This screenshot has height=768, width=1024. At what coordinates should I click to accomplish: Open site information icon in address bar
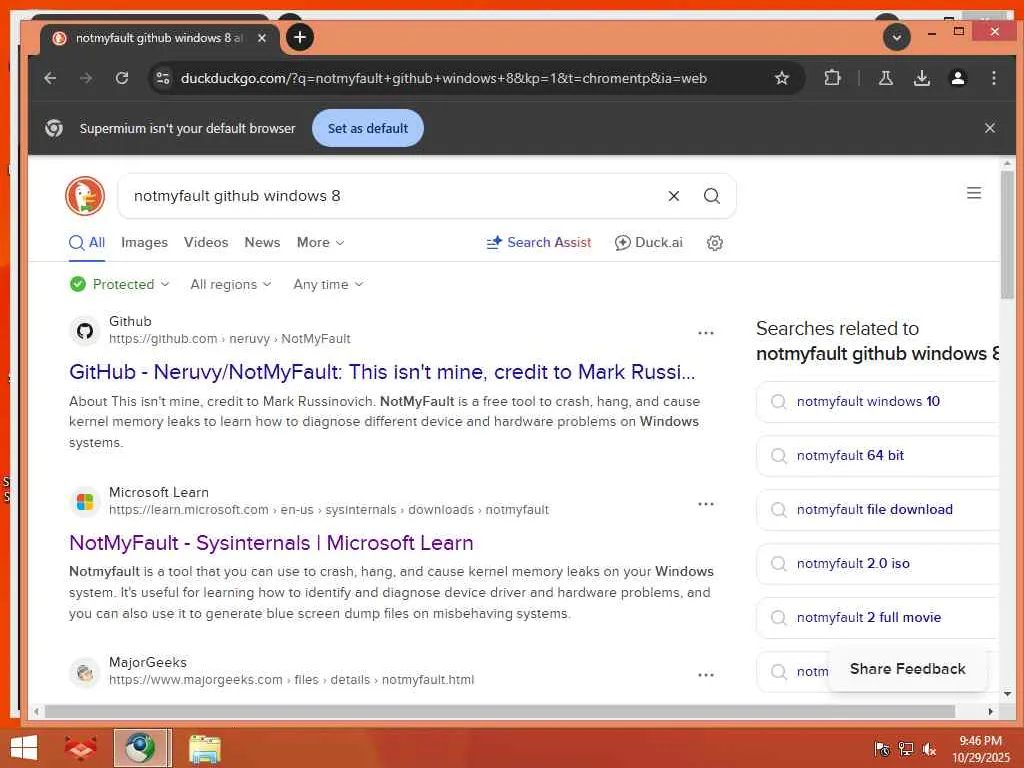(163, 78)
